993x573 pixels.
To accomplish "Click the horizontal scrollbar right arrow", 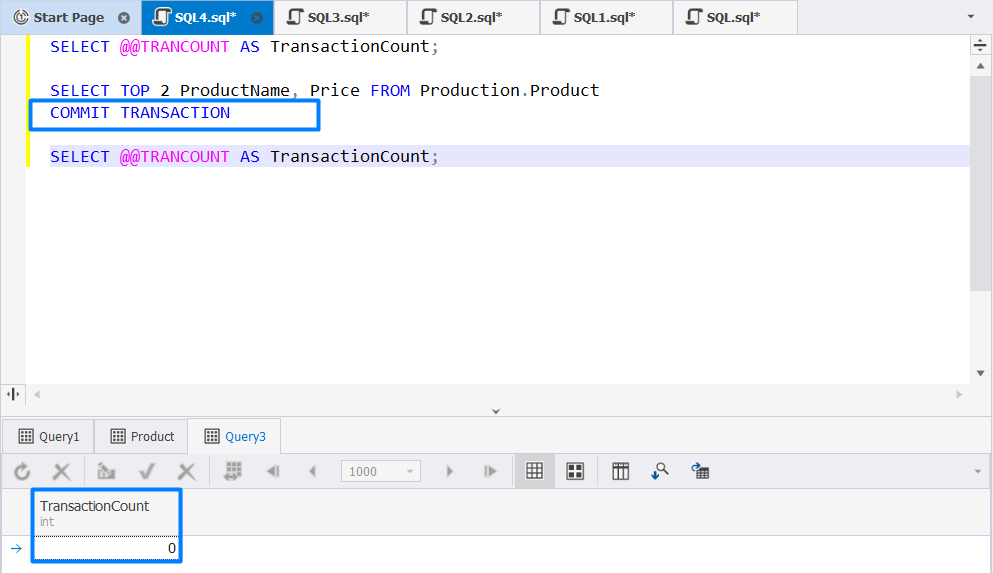I will pos(959,394).
